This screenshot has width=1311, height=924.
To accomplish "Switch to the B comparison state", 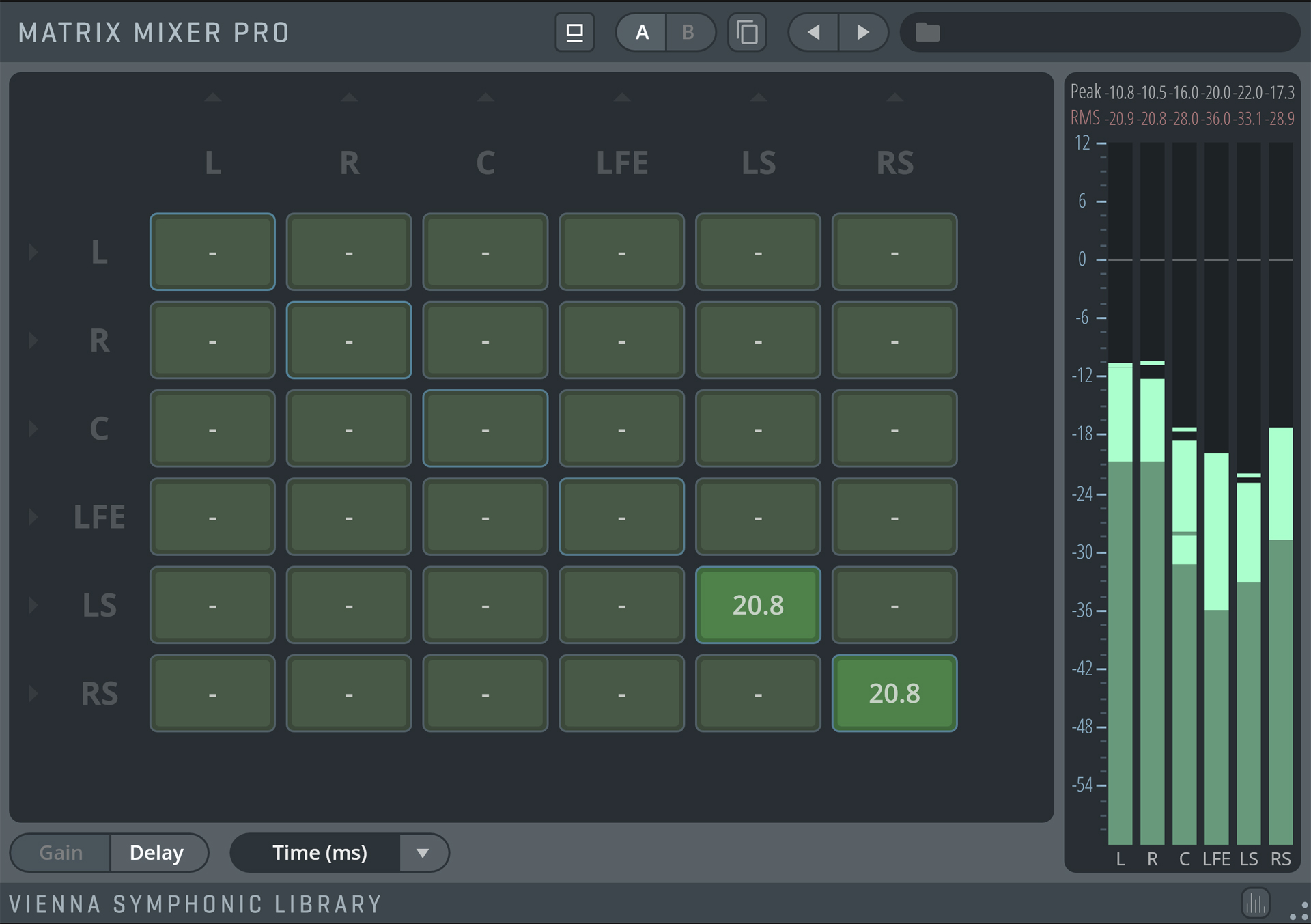I will (x=688, y=32).
